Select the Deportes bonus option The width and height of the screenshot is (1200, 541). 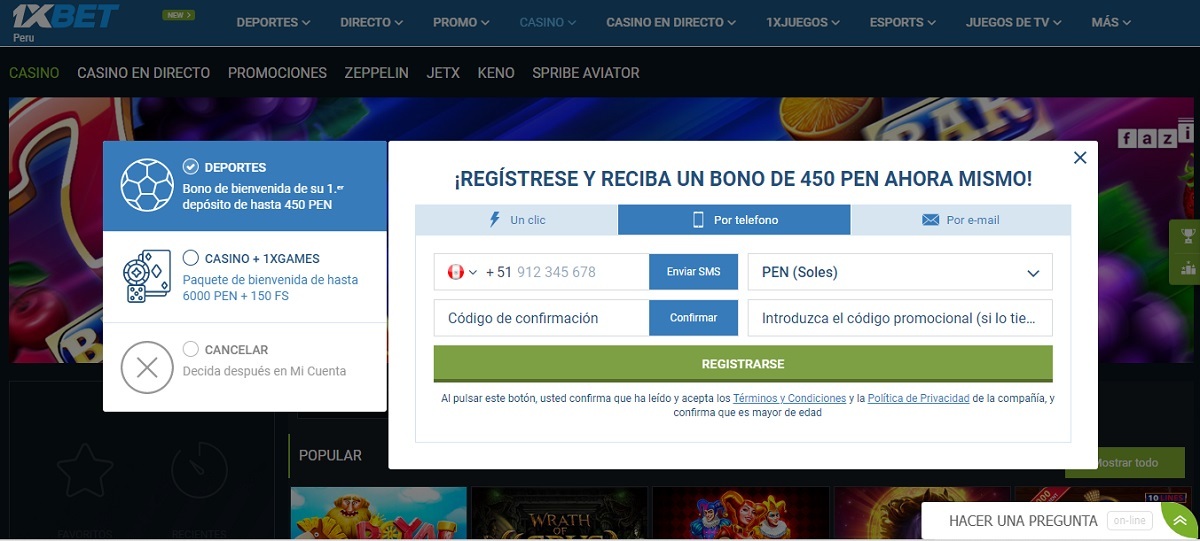coord(191,167)
